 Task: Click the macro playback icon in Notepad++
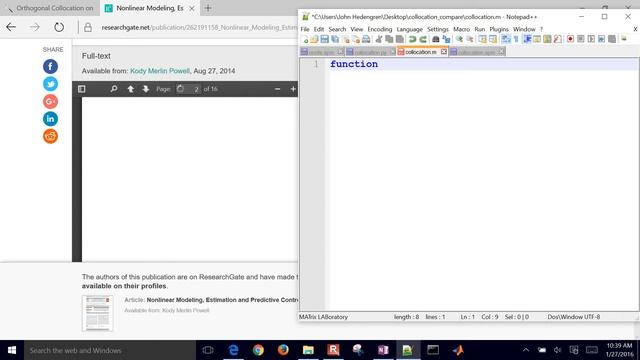(591, 39)
